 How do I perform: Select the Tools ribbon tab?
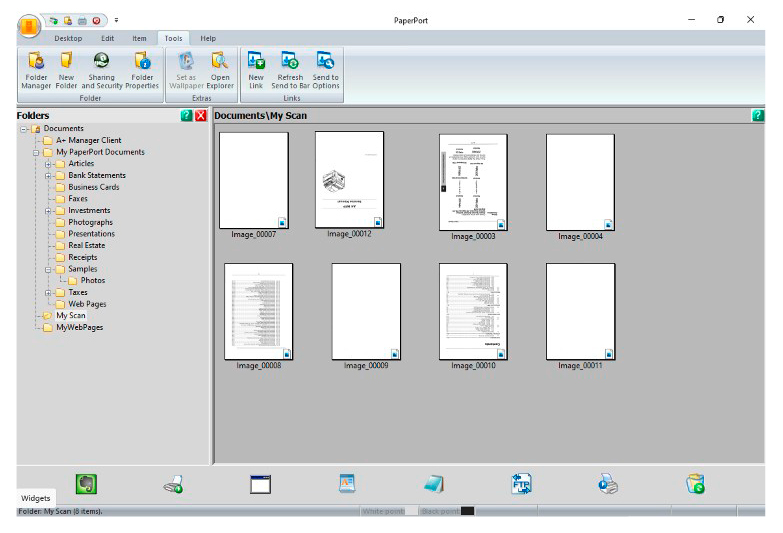pos(173,38)
